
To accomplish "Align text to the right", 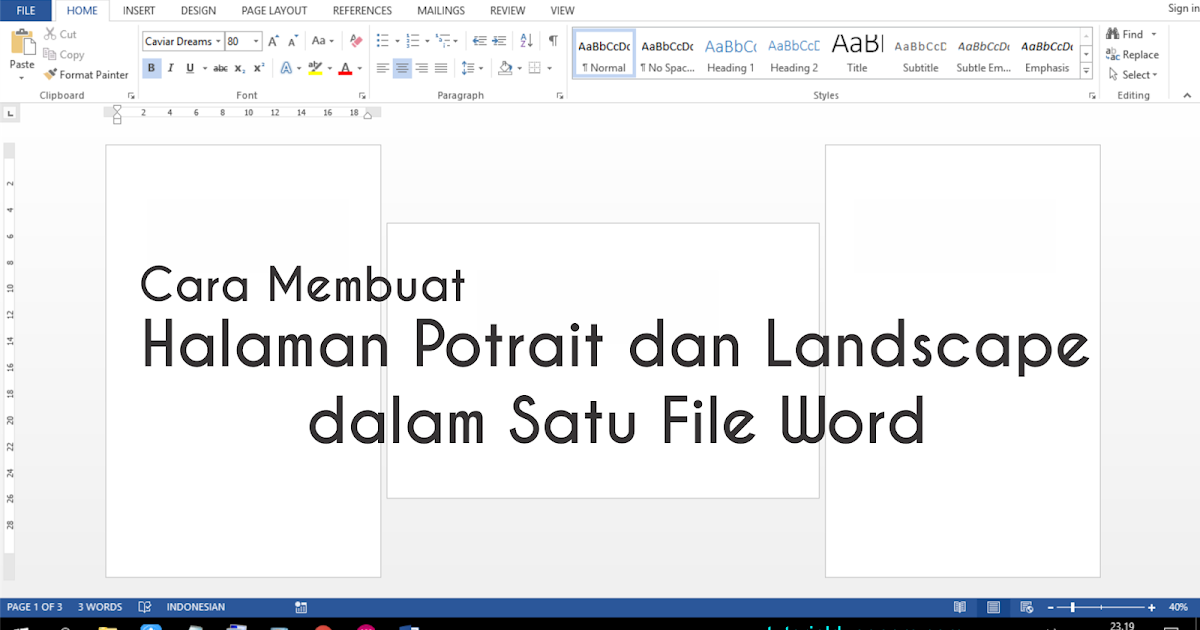I will pyautogui.click(x=421, y=68).
